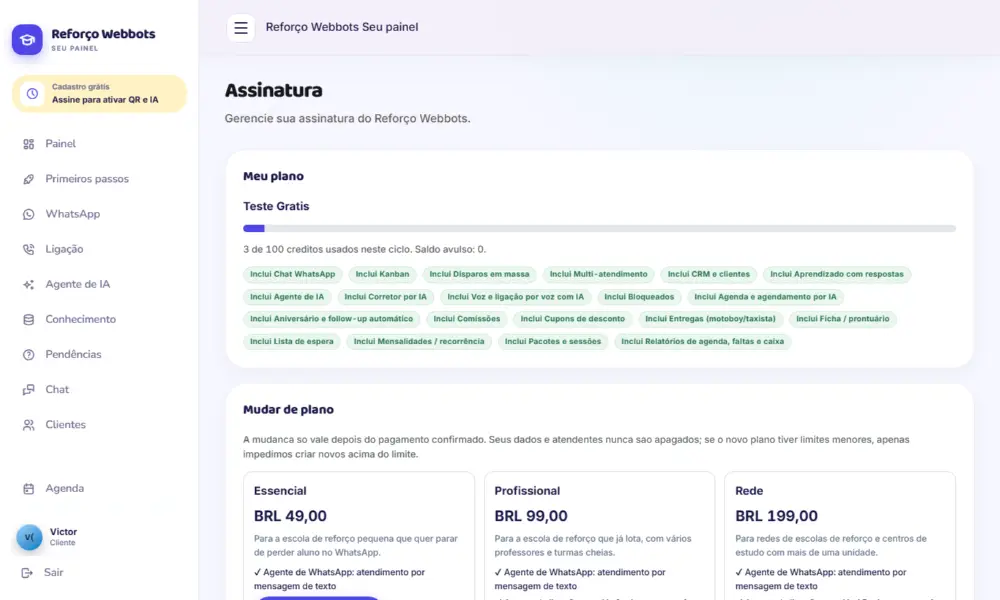
Task: Click the 'Inclui Cupons de desconto' tag
Action: point(573,319)
